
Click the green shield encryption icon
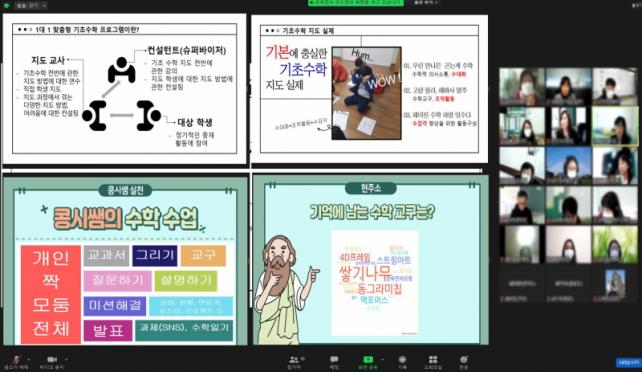[6, 6]
